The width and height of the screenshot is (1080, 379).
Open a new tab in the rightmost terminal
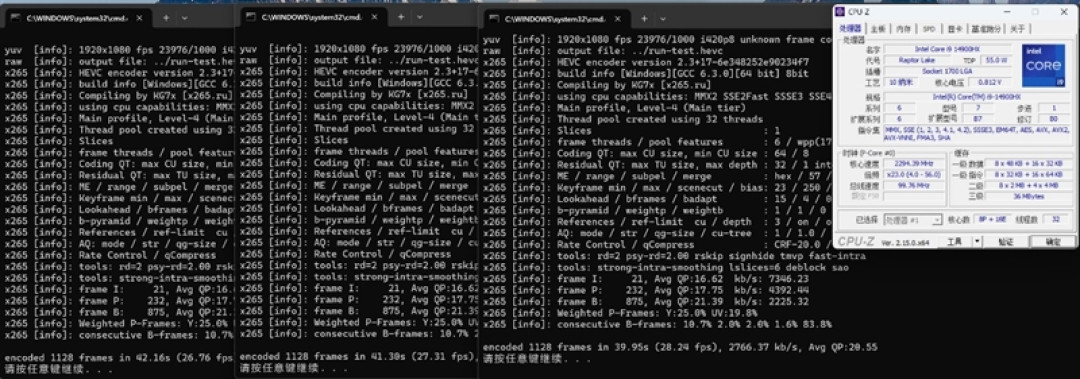point(644,19)
